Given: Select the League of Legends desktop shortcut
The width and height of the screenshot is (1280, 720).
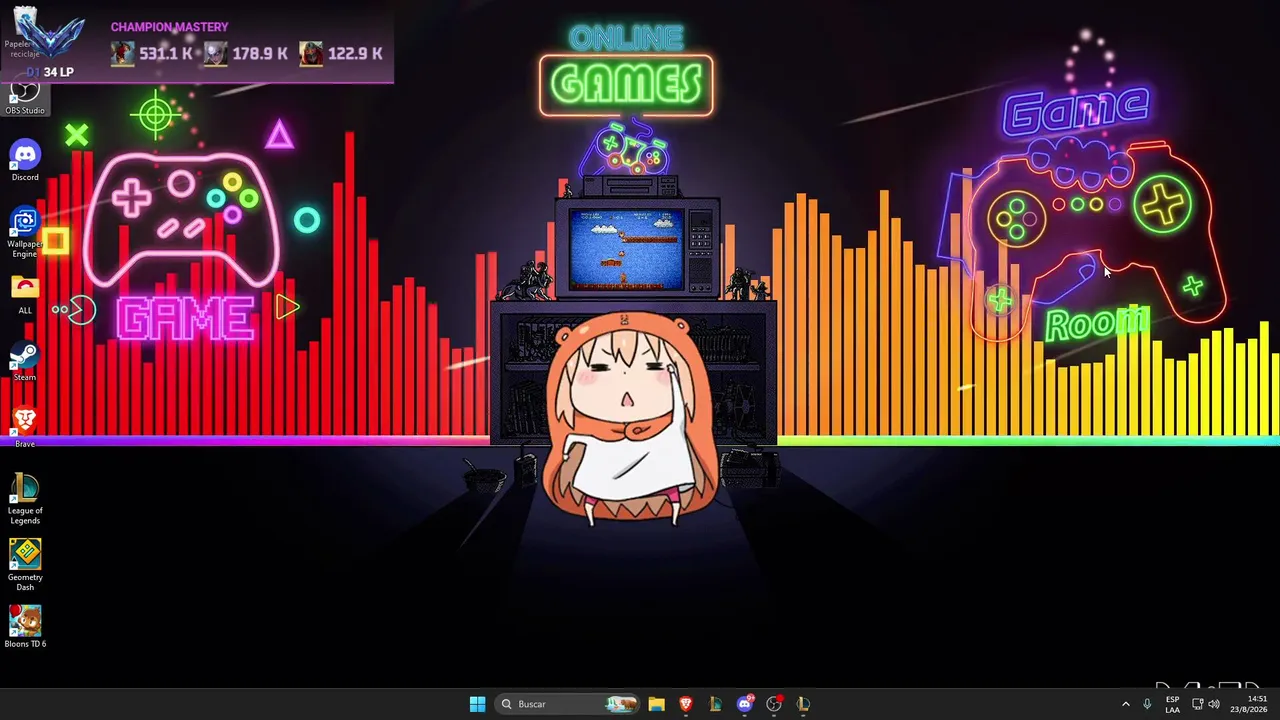Looking at the screenshot, I should click(25, 499).
